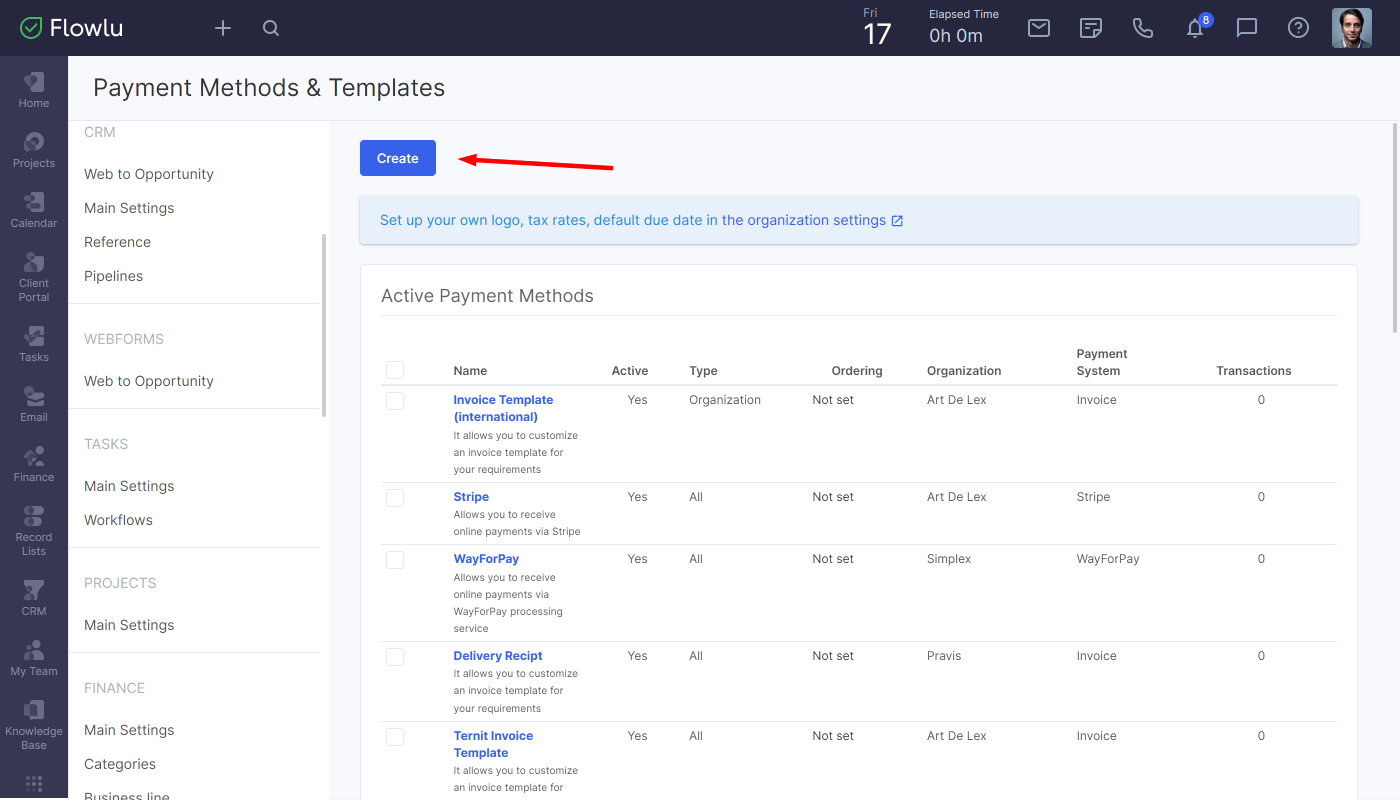
Task: Sort by Type column header
Action: pos(703,371)
